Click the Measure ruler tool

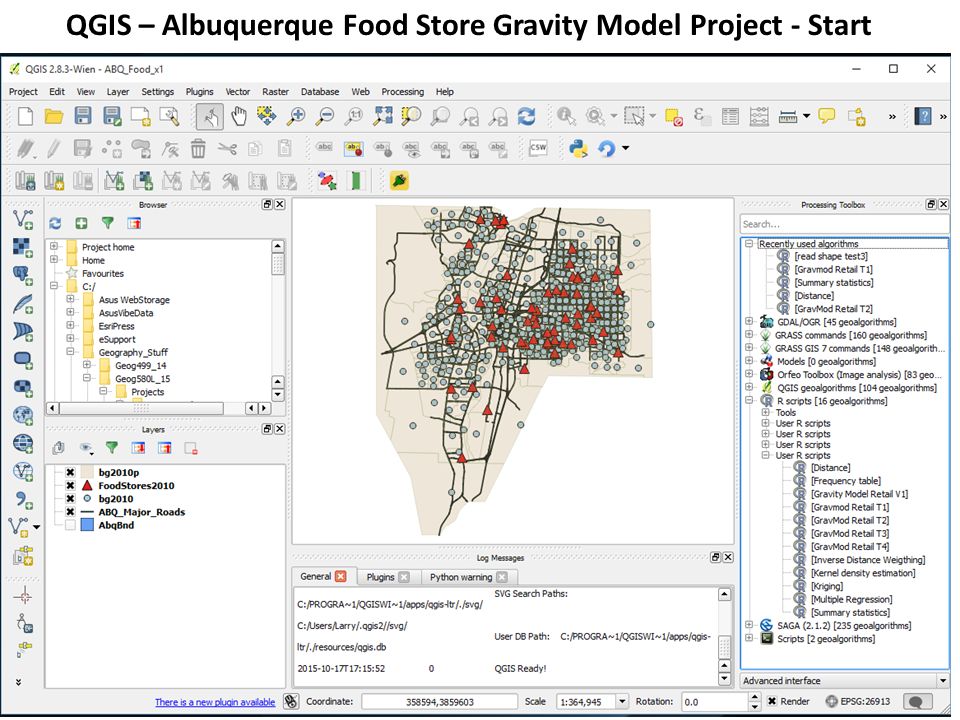pyautogui.click(x=788, y=116)
